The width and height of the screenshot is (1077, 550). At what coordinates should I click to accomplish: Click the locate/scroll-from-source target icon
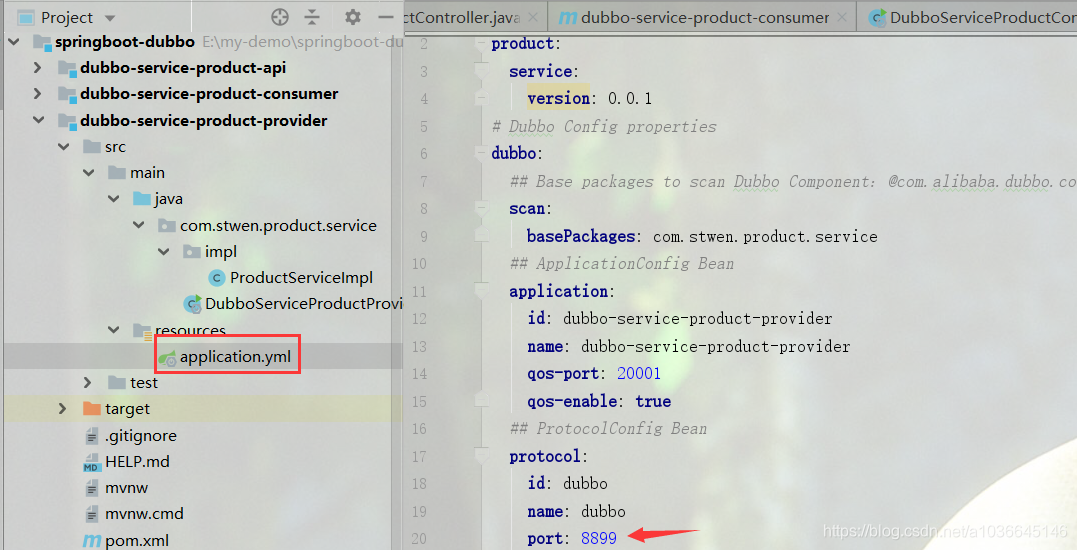tap(280, 17)
